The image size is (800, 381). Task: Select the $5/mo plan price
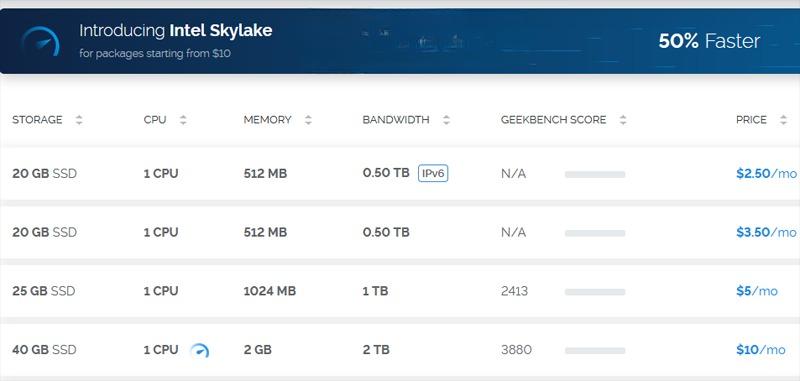click(x=757, y=291)
